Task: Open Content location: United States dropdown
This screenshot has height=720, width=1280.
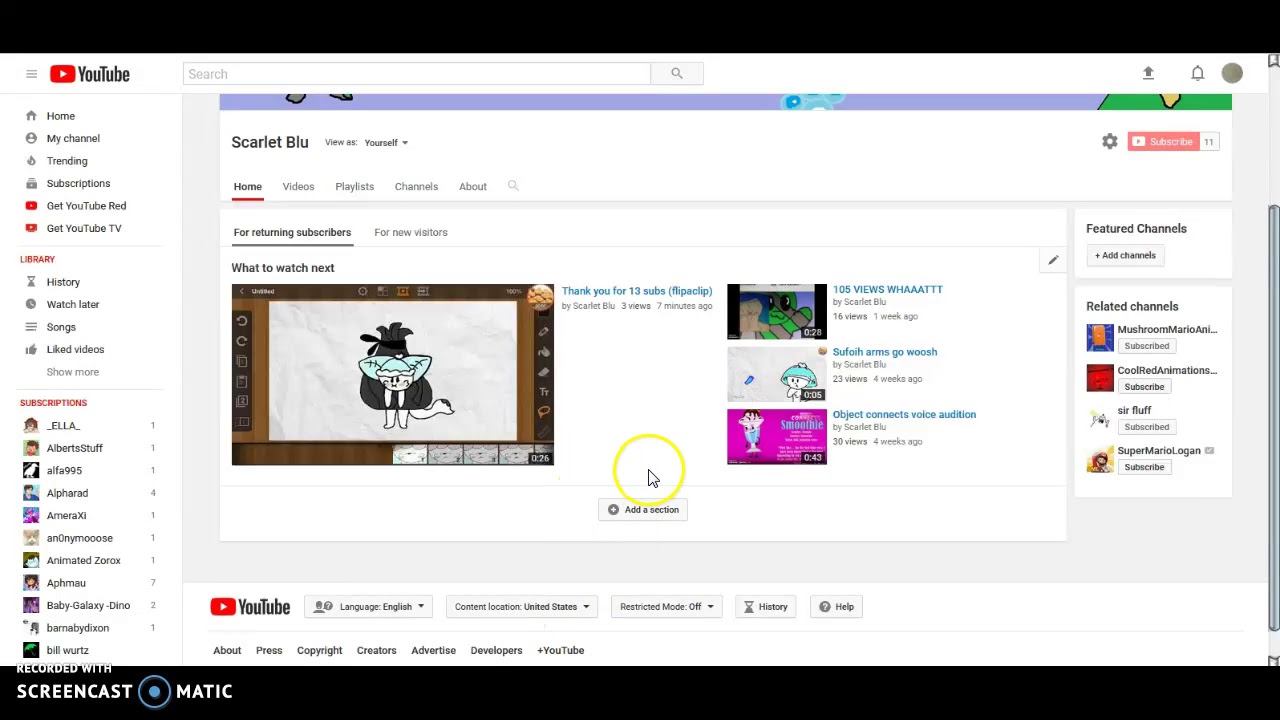Action: coord(521,607)
